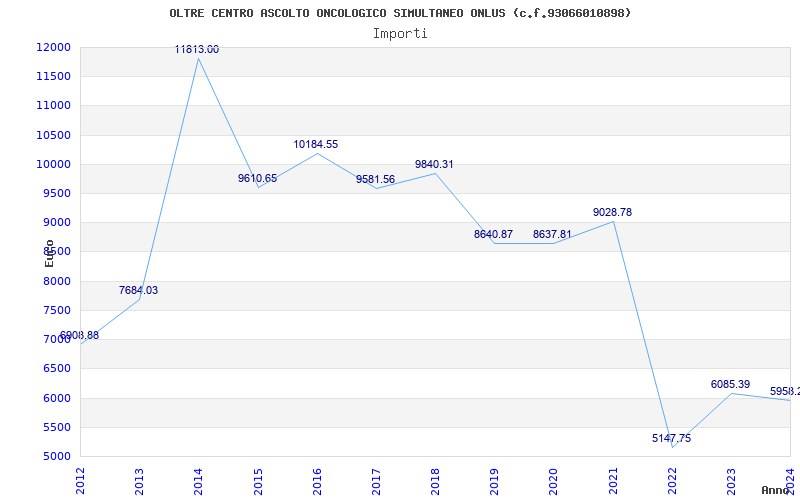
Task: Click the 11813.00 peak data label
Action: 197,49
